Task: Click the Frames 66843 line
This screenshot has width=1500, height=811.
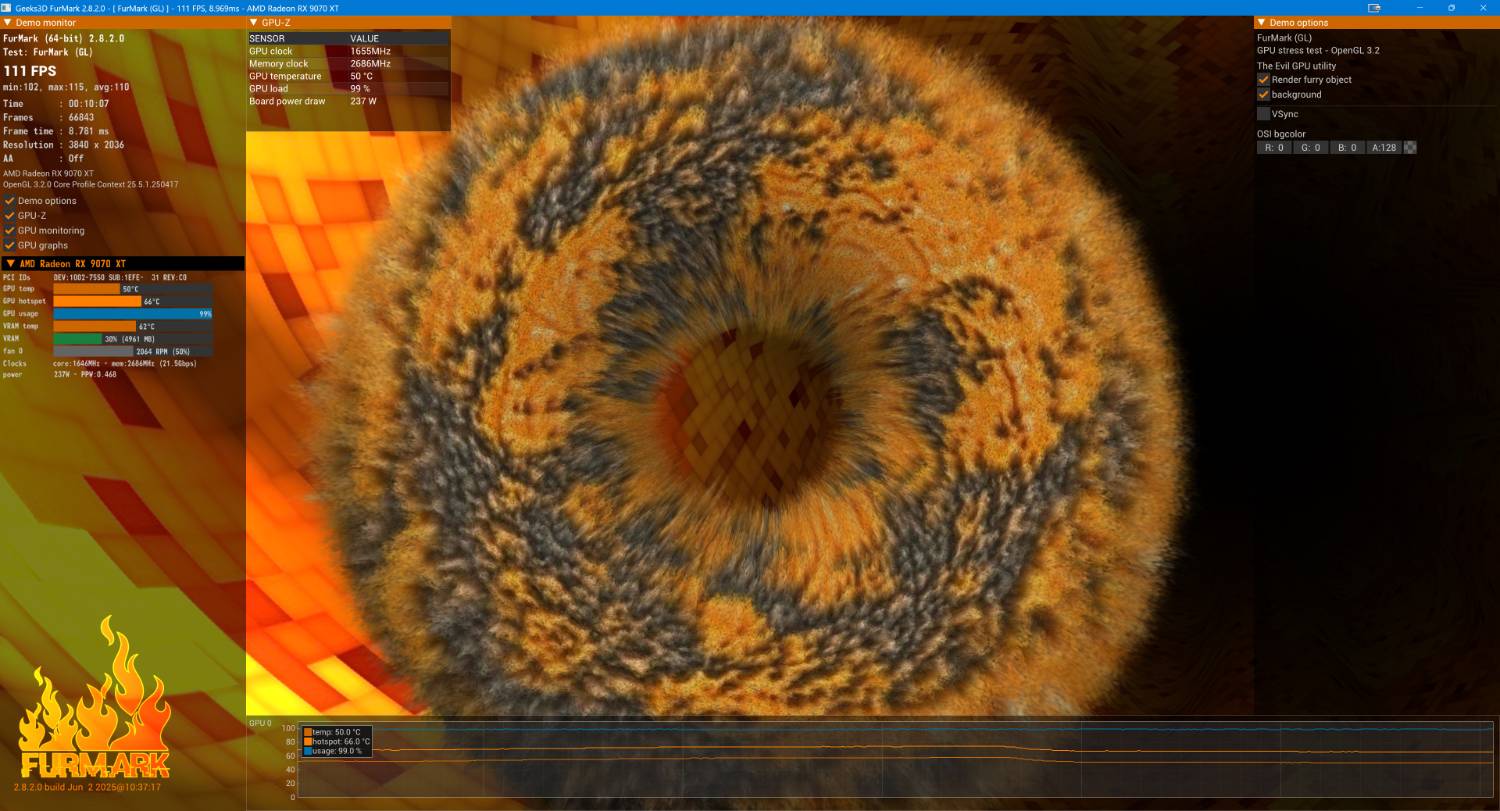Action: pyautogui.click(x=48, y=117)
